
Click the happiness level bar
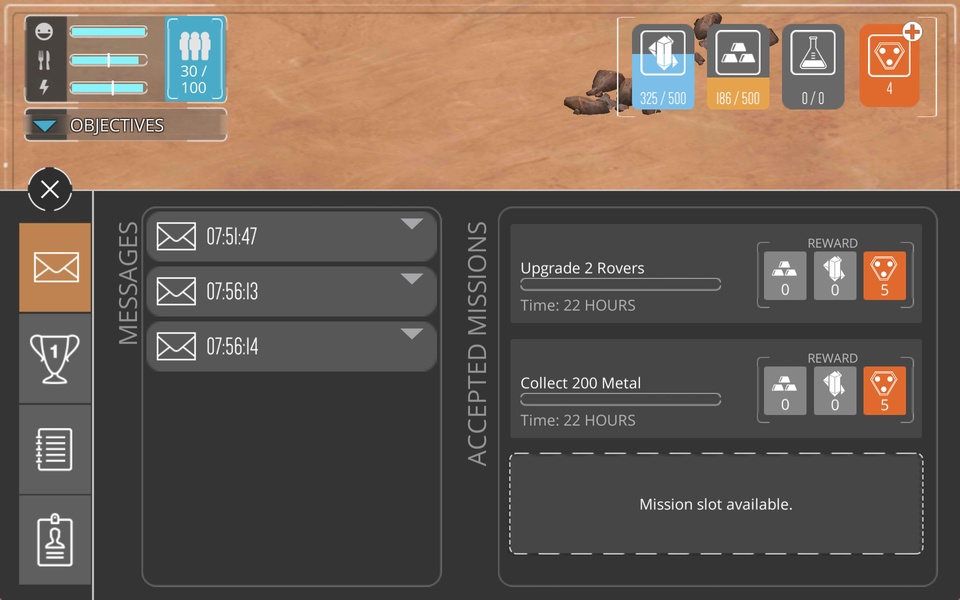click(x=108, y=32)
